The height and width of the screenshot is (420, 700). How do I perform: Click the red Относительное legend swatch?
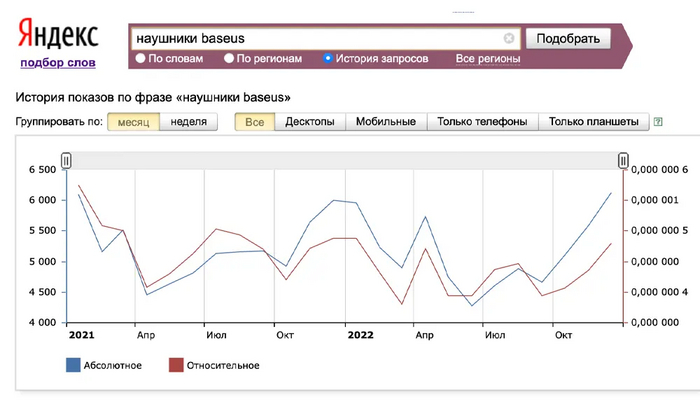176,365
